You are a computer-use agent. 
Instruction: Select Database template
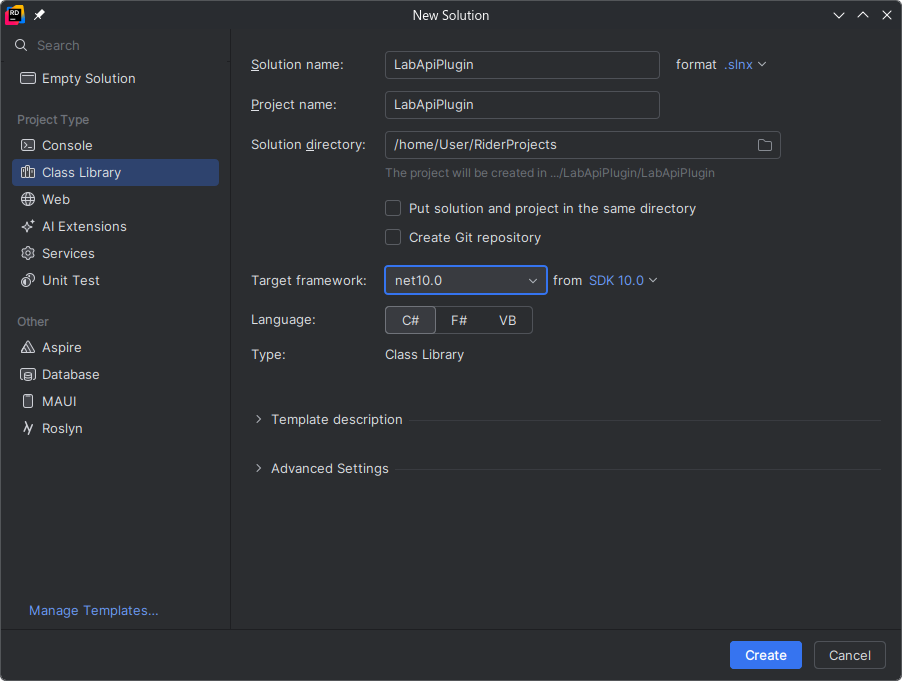[115, 374]
